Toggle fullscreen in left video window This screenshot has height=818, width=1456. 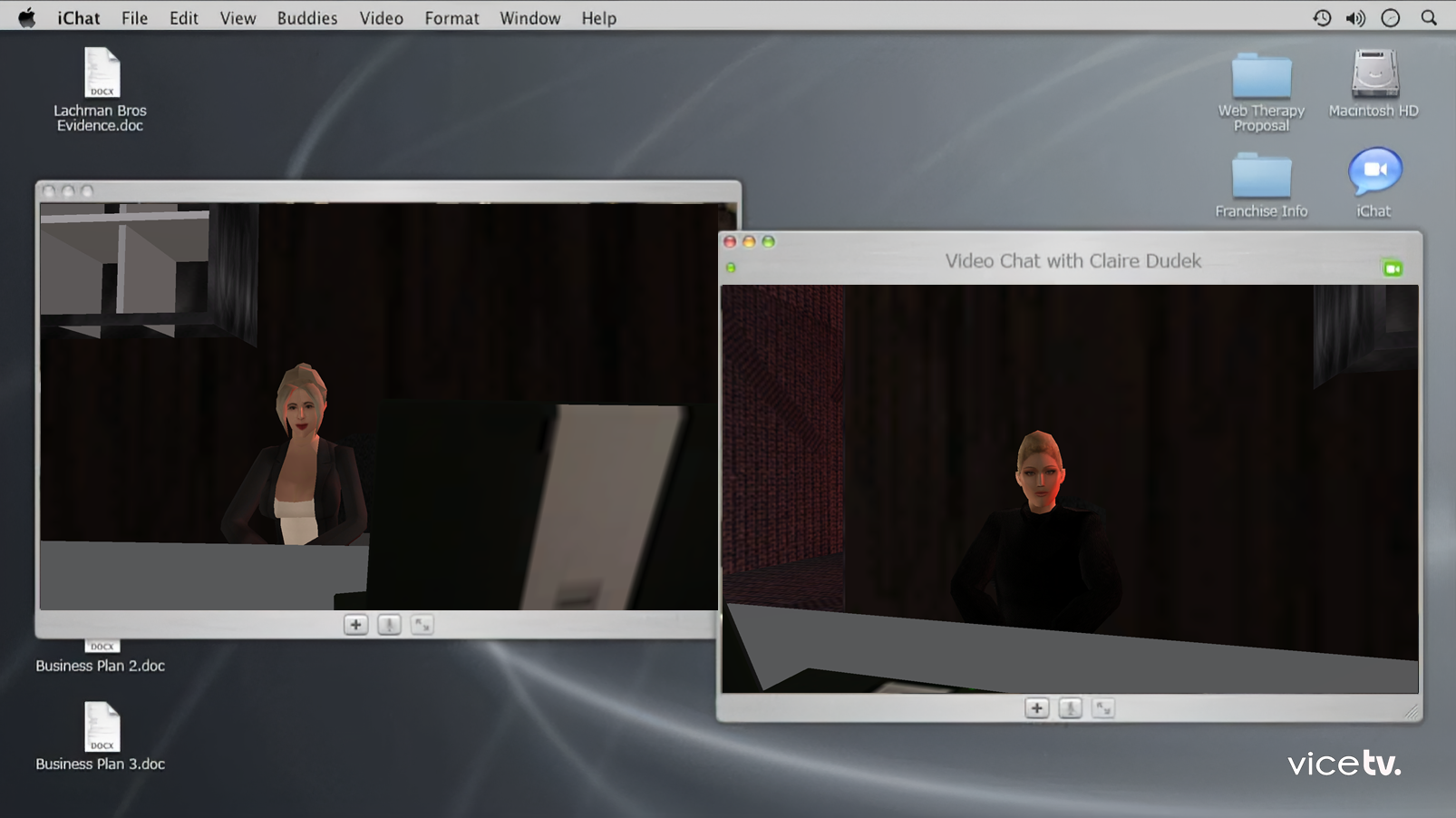pos(422,625)
